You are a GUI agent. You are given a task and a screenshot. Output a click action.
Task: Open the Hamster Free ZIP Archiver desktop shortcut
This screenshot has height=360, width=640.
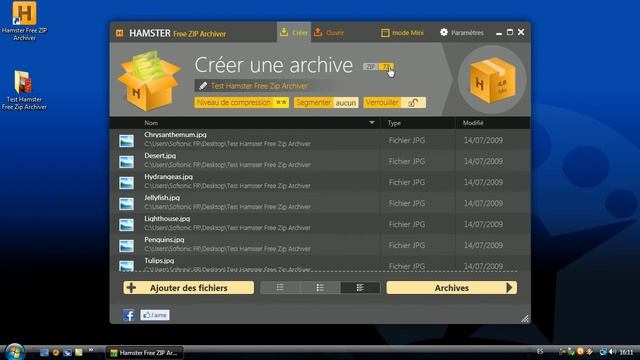(x=24, y=20)
